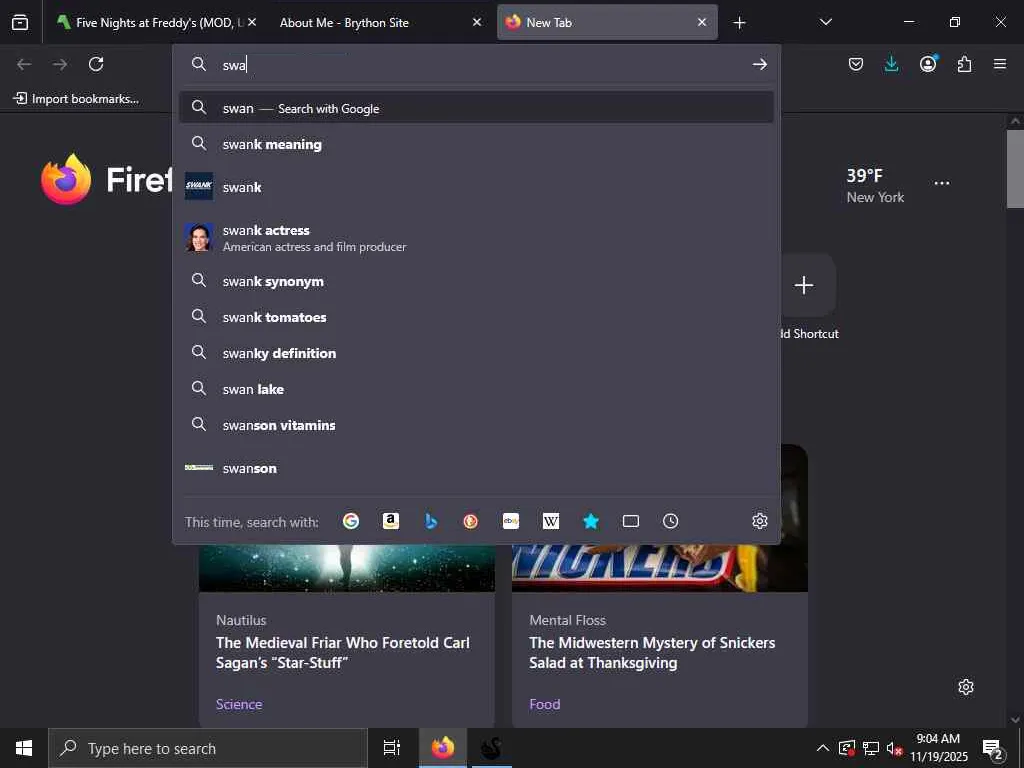Open the Pocket save icon
1024x768 pixels.
[x=856, y=64]
